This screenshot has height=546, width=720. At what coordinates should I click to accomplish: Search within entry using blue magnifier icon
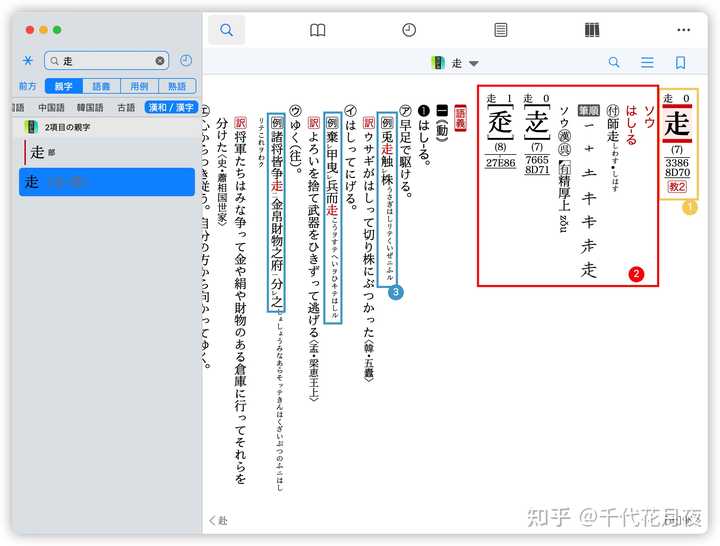[614, 62]
